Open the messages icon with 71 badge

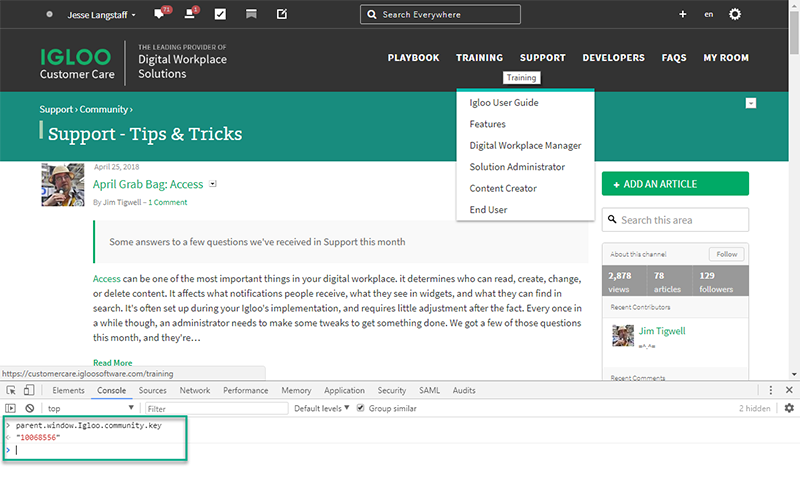tap(160, 14)
